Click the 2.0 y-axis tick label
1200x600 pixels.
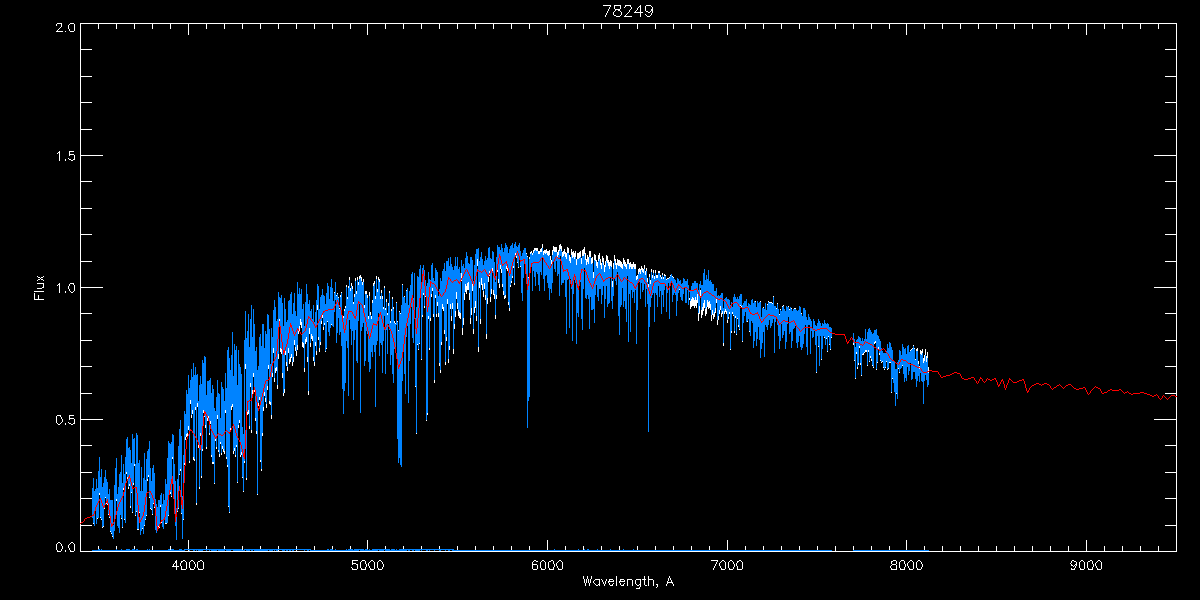coord(64,28)
